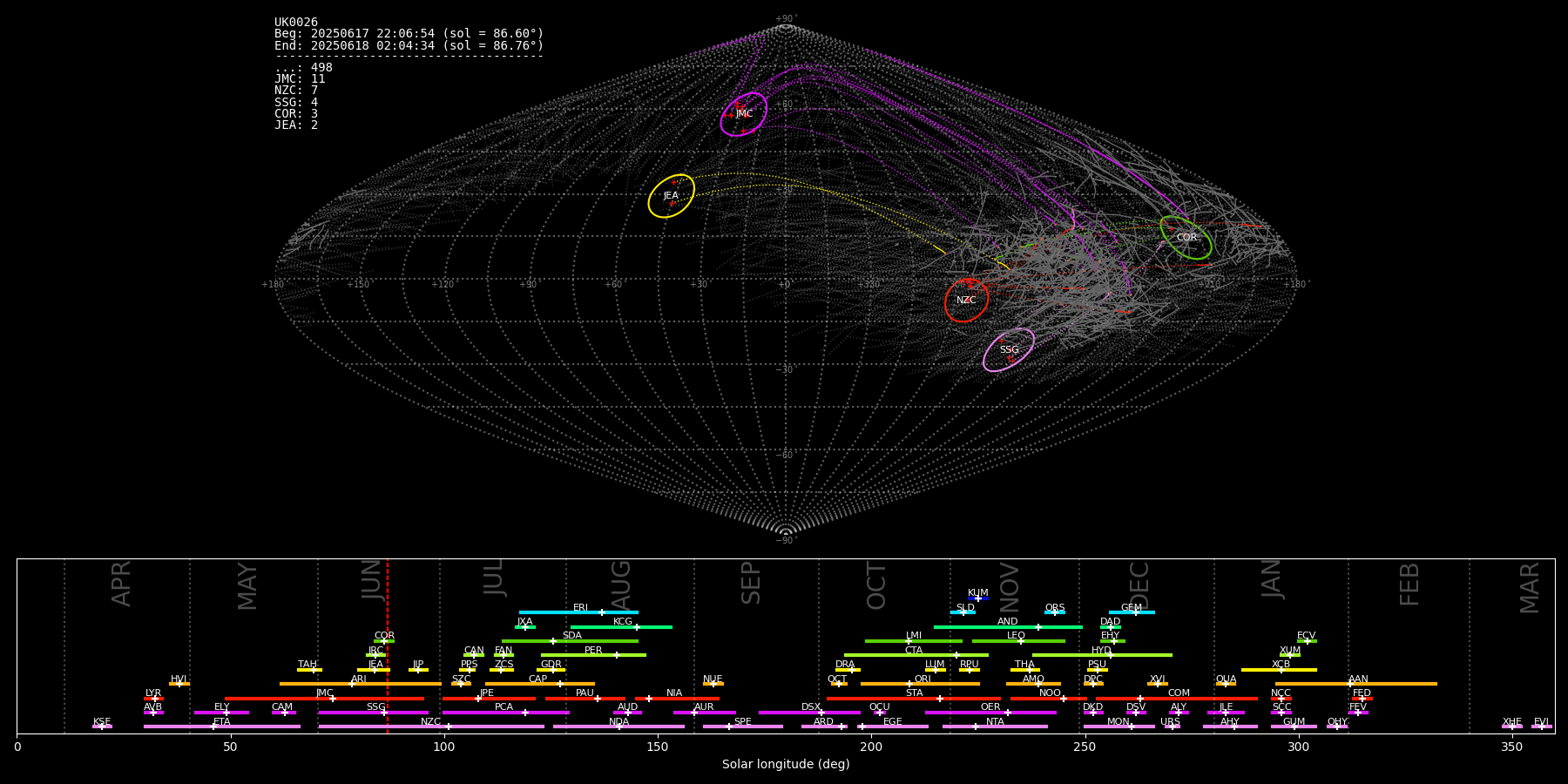Click the NDA pink shower bar
The image size is (1568, 784).
[x=618, y=727]
